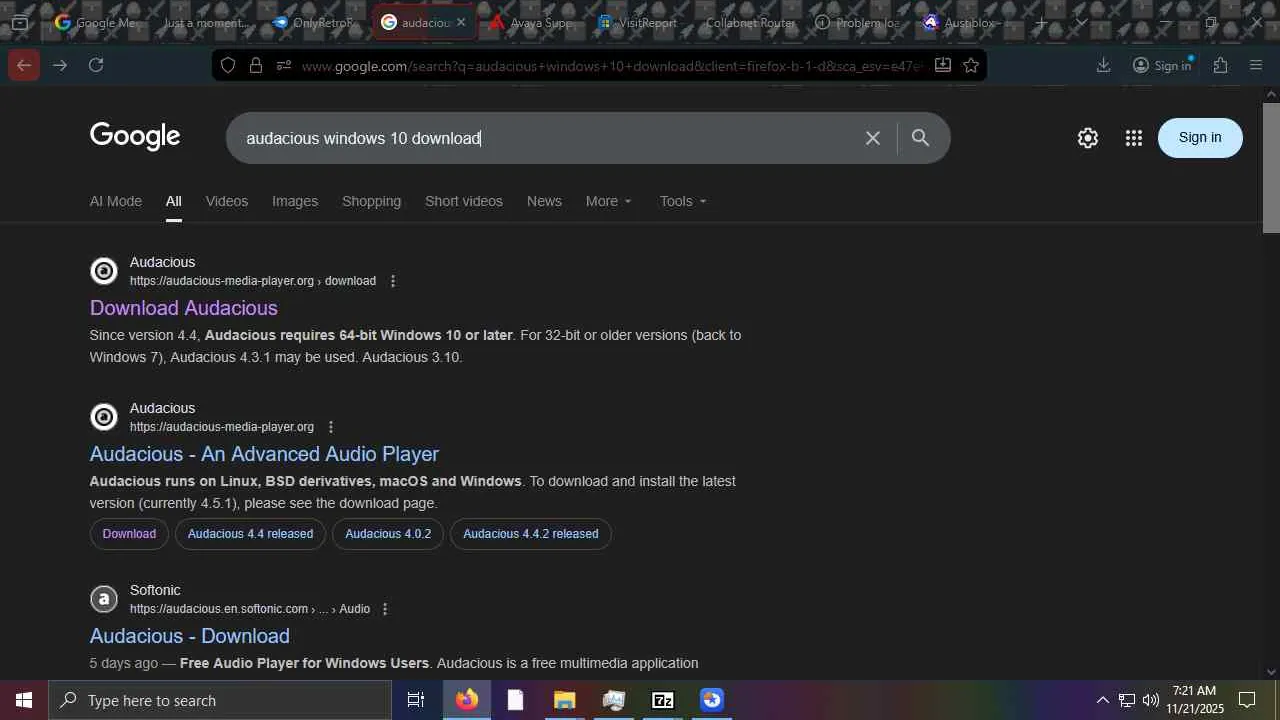
Task: Bookmark this page with the star
Action: pyautogui.click(x=971, y=65)
